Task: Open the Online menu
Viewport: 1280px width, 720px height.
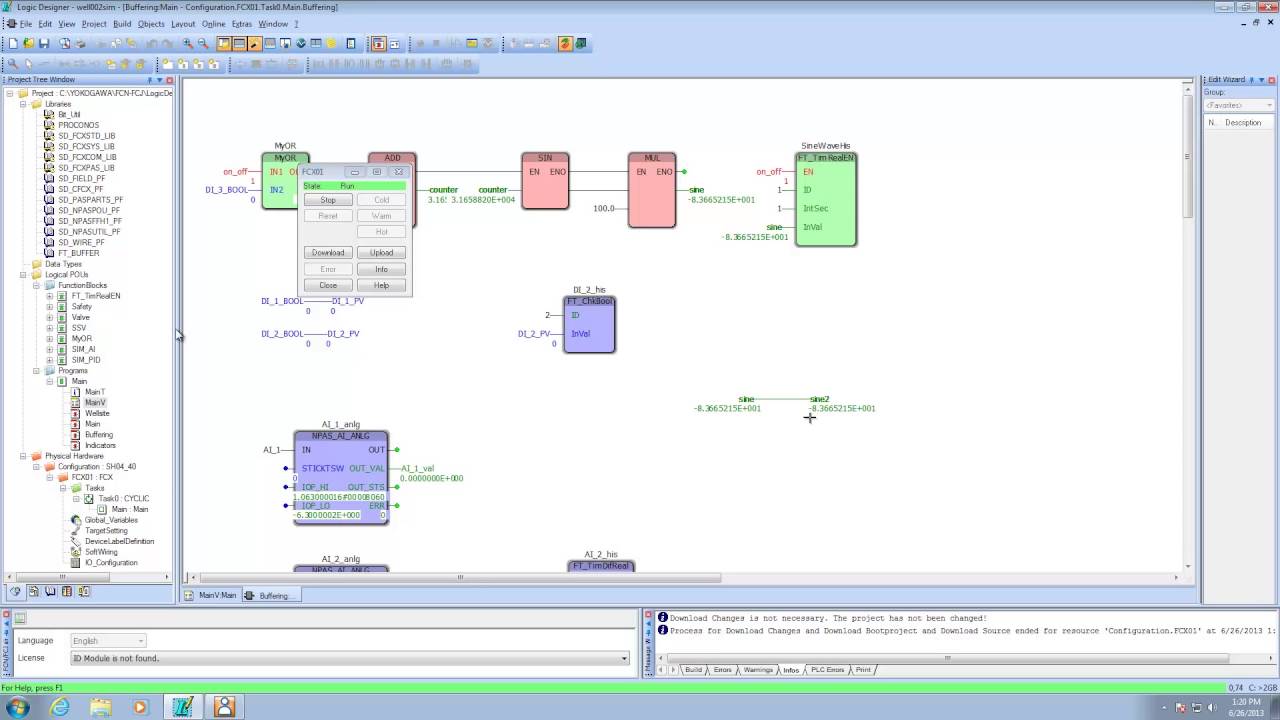Action: point(213,24)
